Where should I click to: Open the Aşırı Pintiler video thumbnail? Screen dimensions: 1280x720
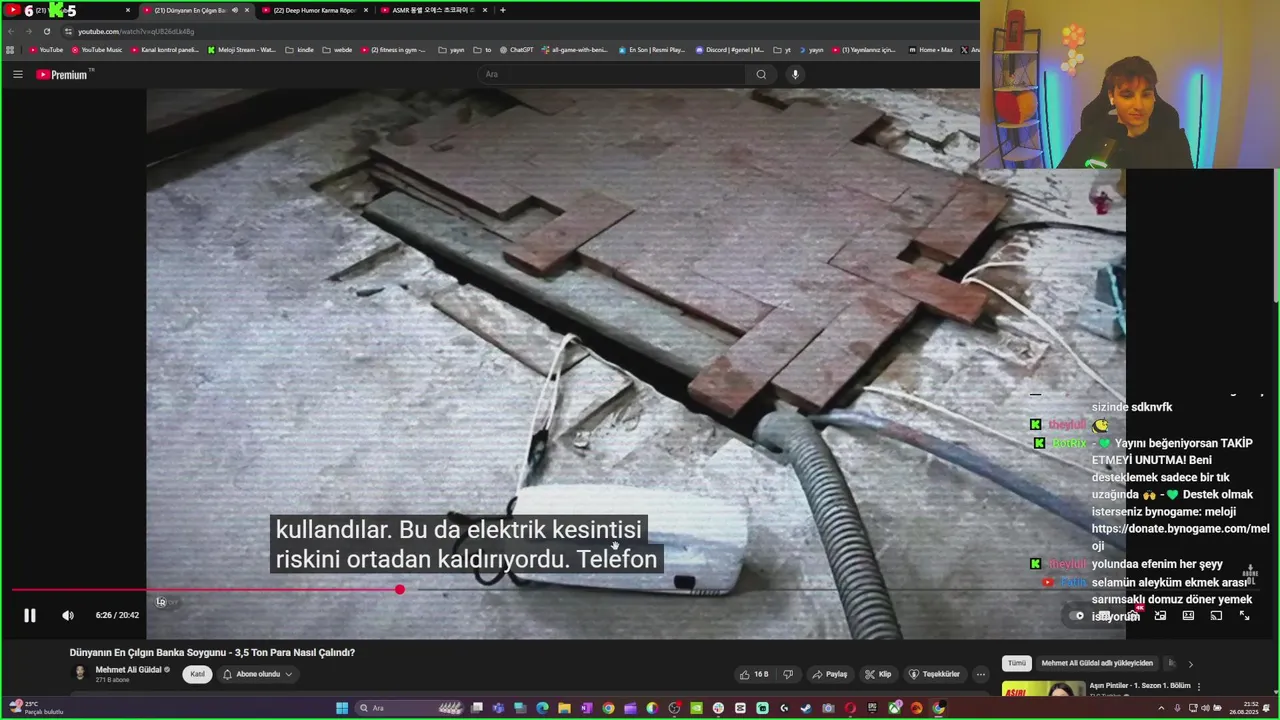(x=1044, y=689)
